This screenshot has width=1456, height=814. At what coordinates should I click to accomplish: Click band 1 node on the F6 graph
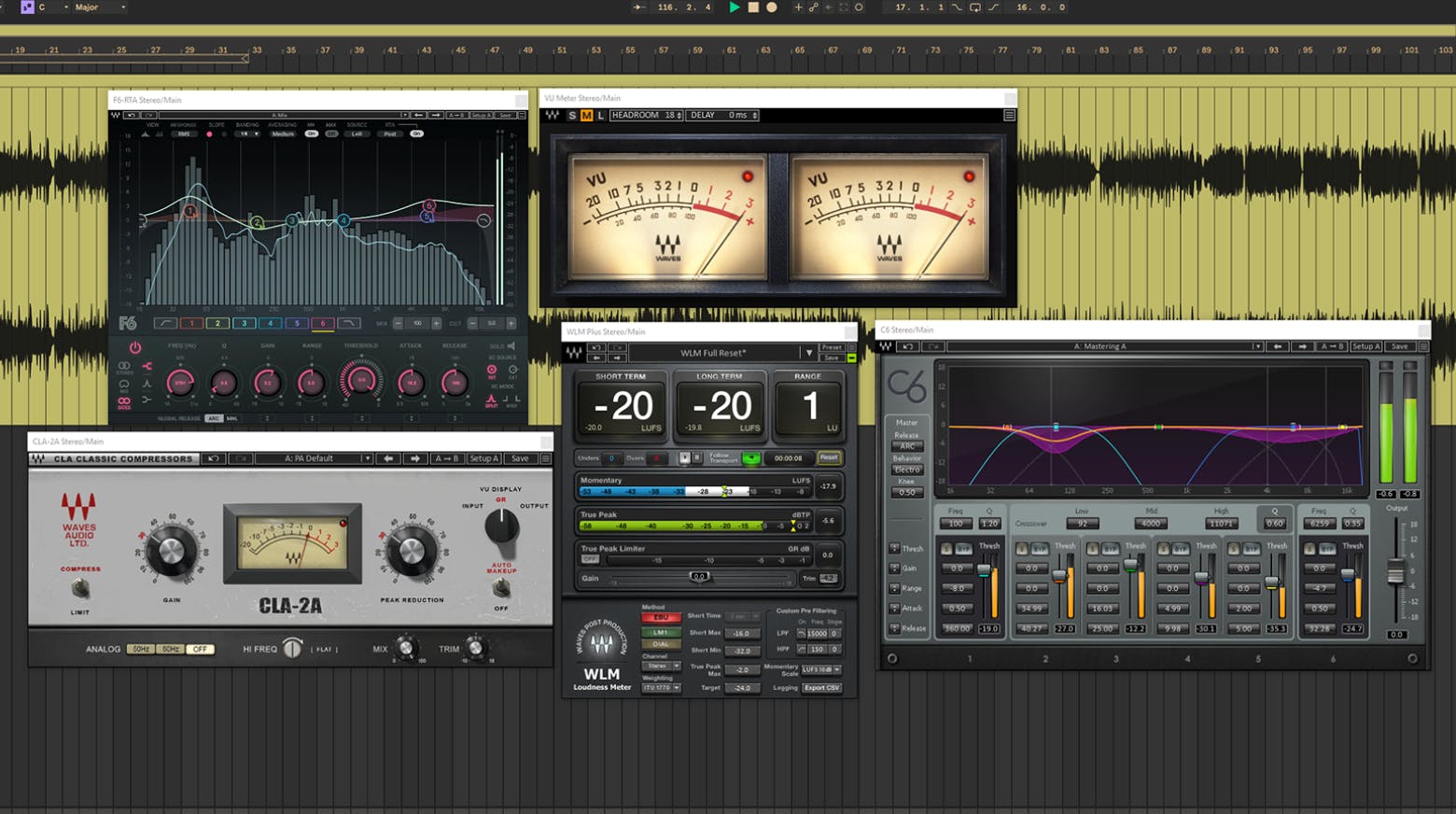(189, 212)
